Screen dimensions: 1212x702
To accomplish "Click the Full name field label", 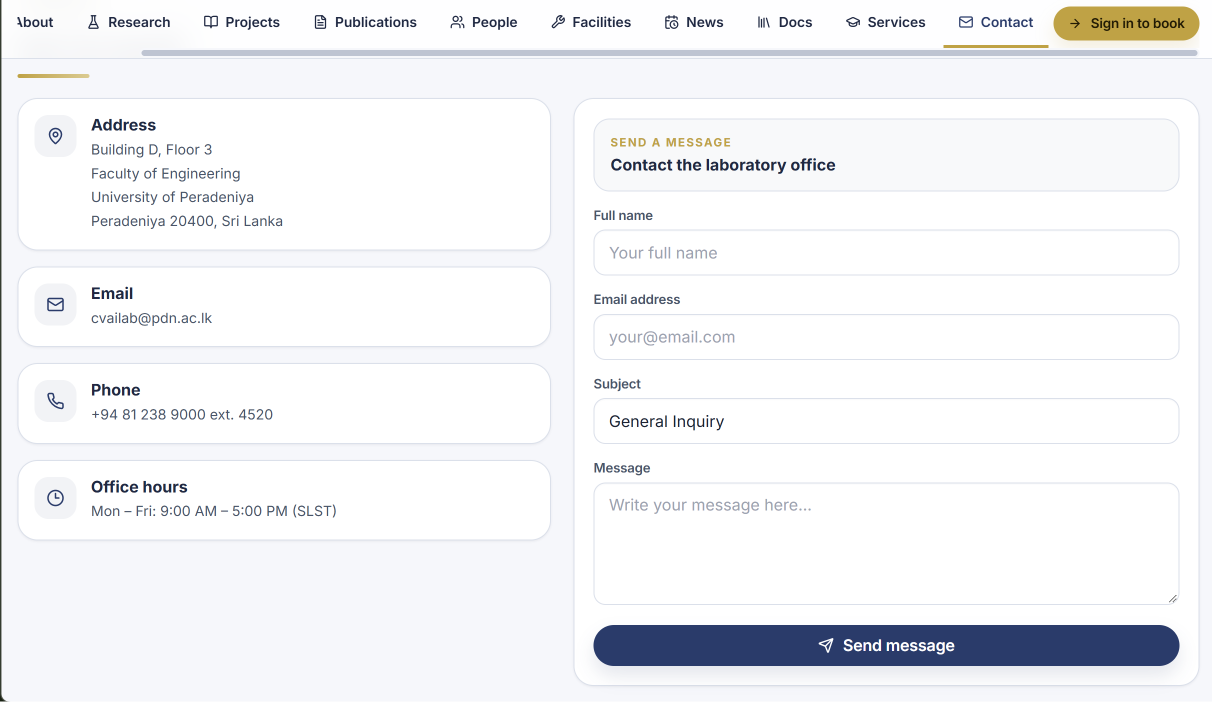I will click(x=623, y=215).
